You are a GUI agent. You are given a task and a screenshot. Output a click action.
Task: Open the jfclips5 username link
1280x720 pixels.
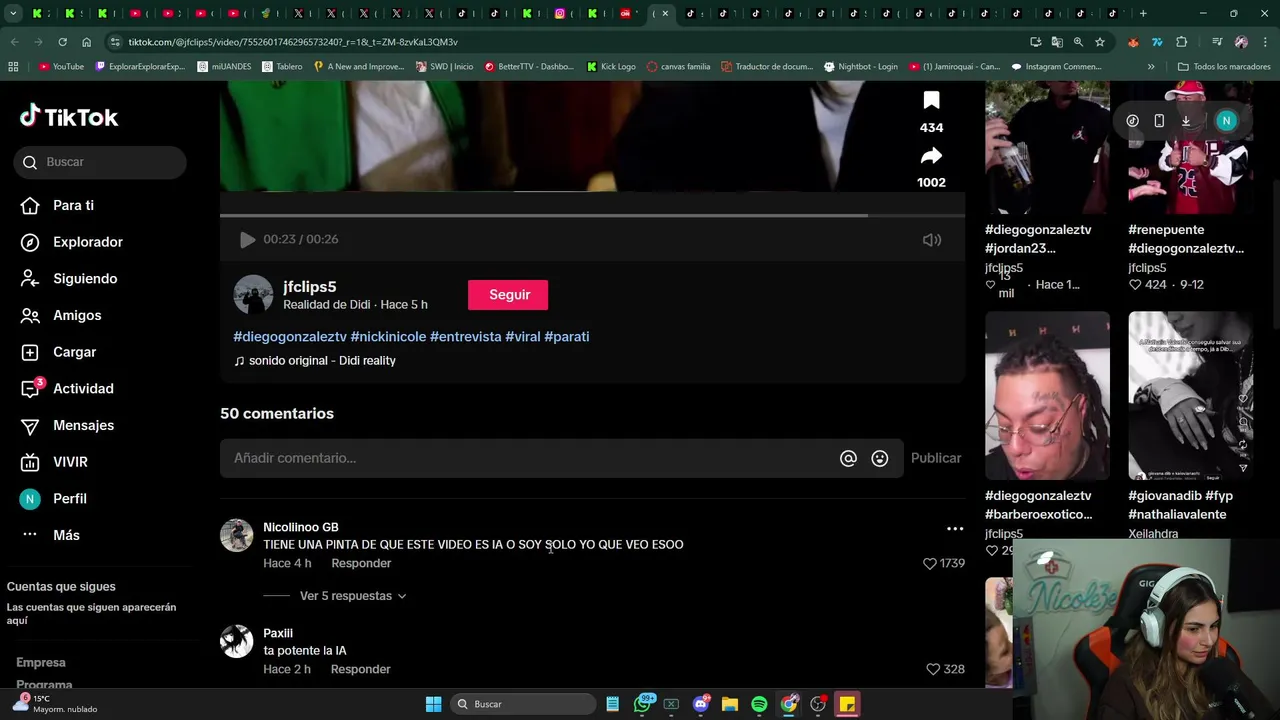pyautogui.click(x=310, y=287)
